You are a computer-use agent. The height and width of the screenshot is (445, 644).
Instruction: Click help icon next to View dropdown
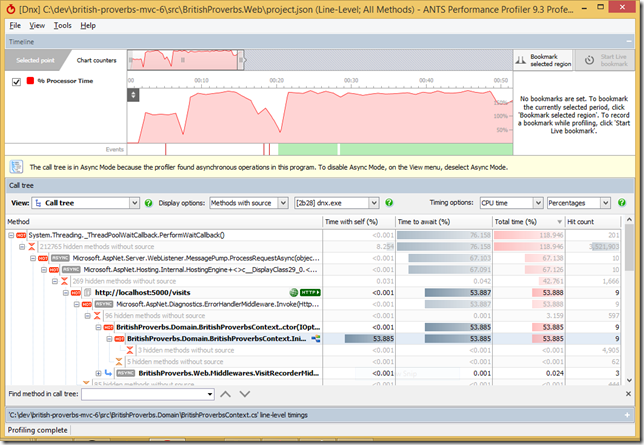click(x=149, y=203)
